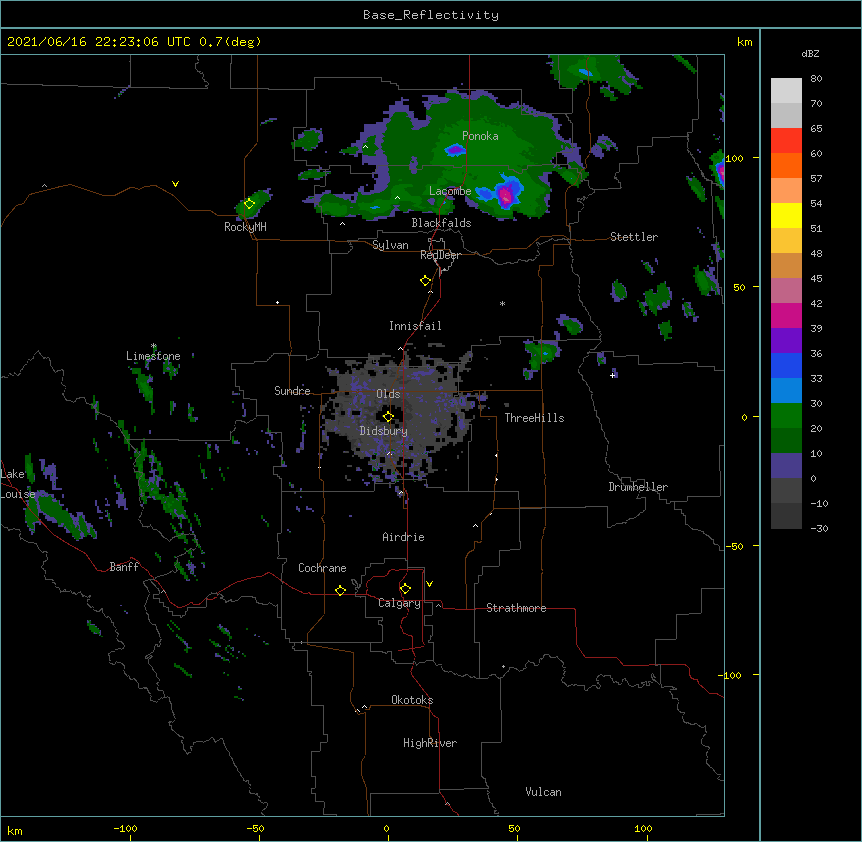862x842 pixels.
Task: Click the white asterisk marker east of Innisfail
Action: point(502,303)
